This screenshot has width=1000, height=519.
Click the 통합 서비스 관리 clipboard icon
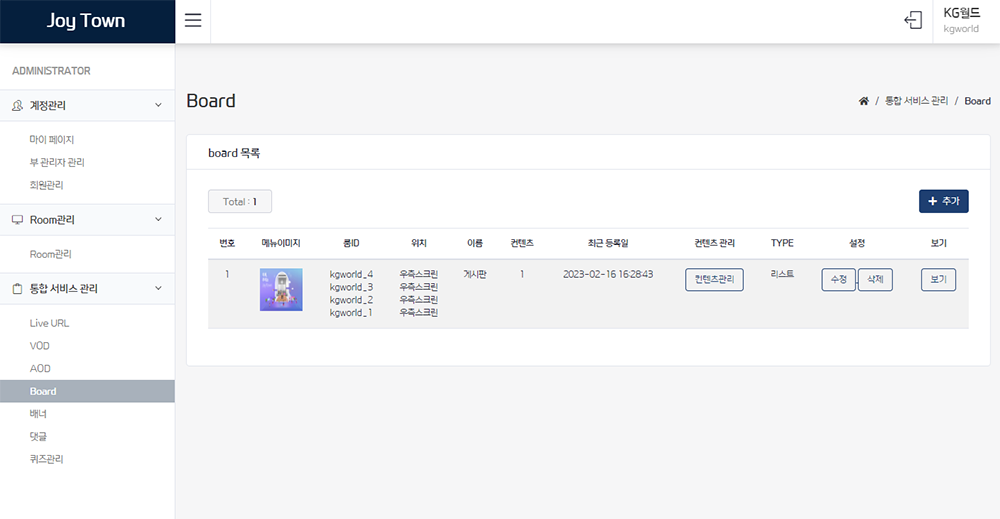coord(17,289)
